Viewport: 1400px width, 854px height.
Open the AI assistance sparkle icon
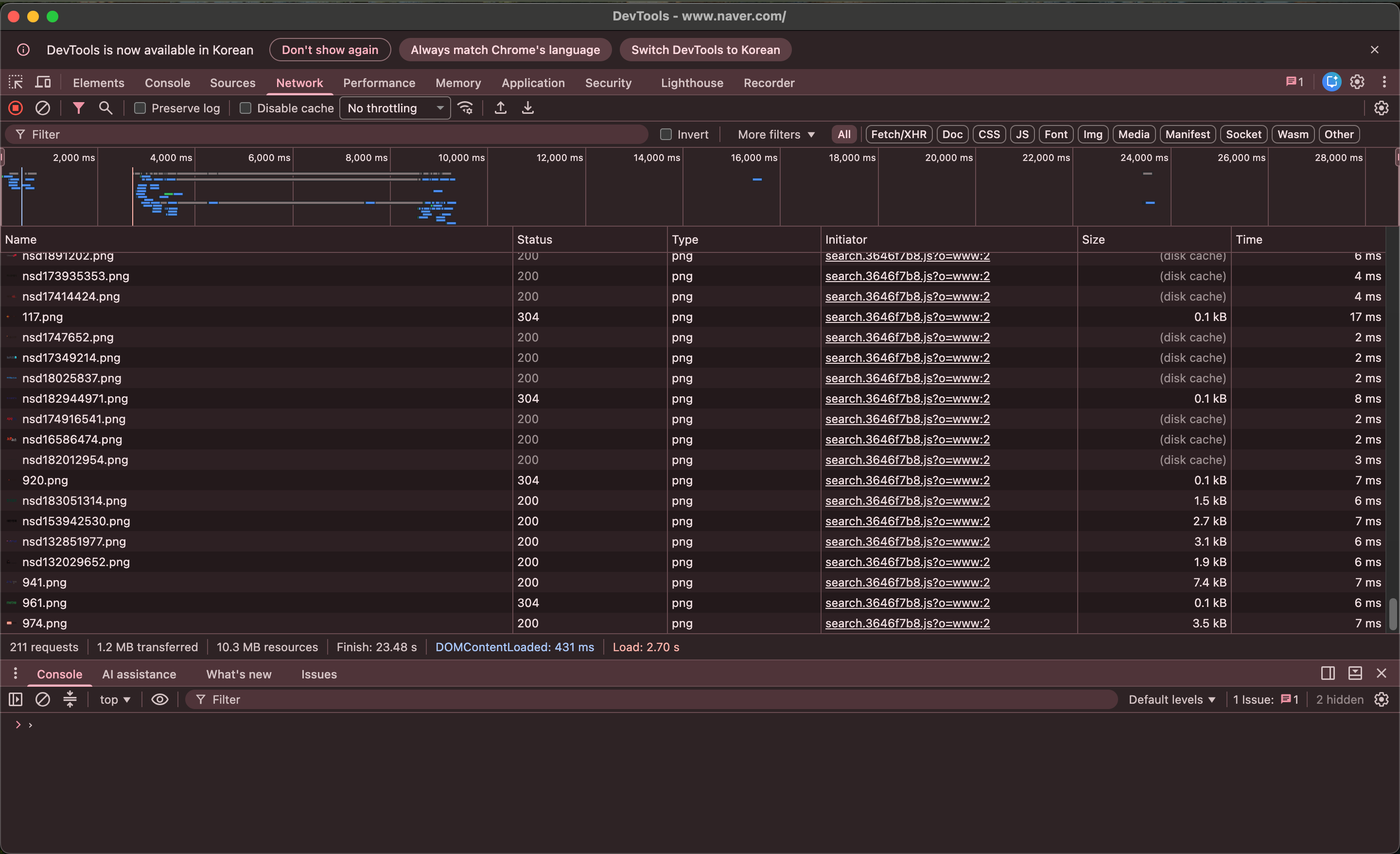click(1331, 83)
